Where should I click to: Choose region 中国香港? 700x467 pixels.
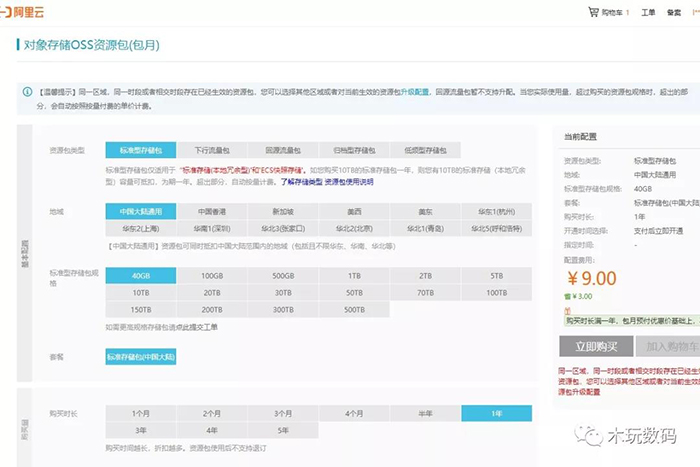(x=212, y=212)
